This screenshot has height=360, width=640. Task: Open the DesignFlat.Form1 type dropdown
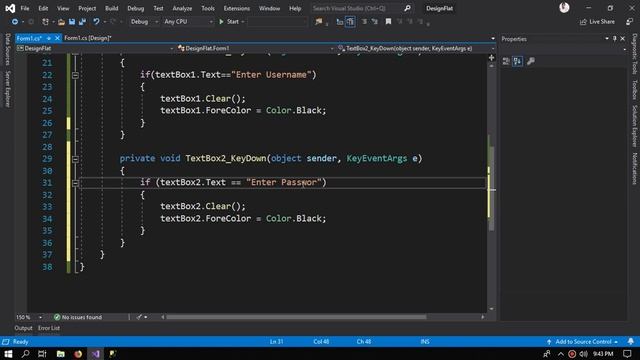[x=256, y=48]
